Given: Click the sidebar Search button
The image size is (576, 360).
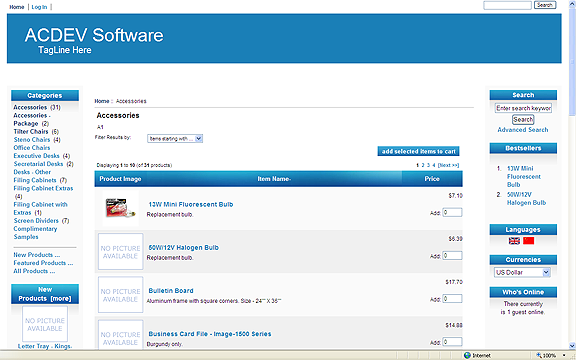Looking at the screenshot, I should point(523,119).
